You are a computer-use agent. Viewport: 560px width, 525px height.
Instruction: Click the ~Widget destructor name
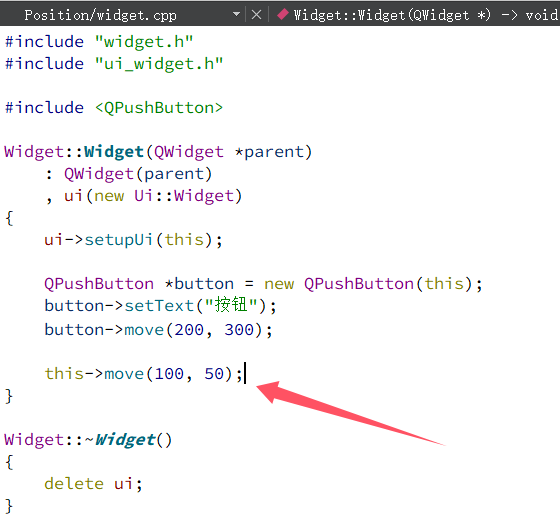click(121, 439)
